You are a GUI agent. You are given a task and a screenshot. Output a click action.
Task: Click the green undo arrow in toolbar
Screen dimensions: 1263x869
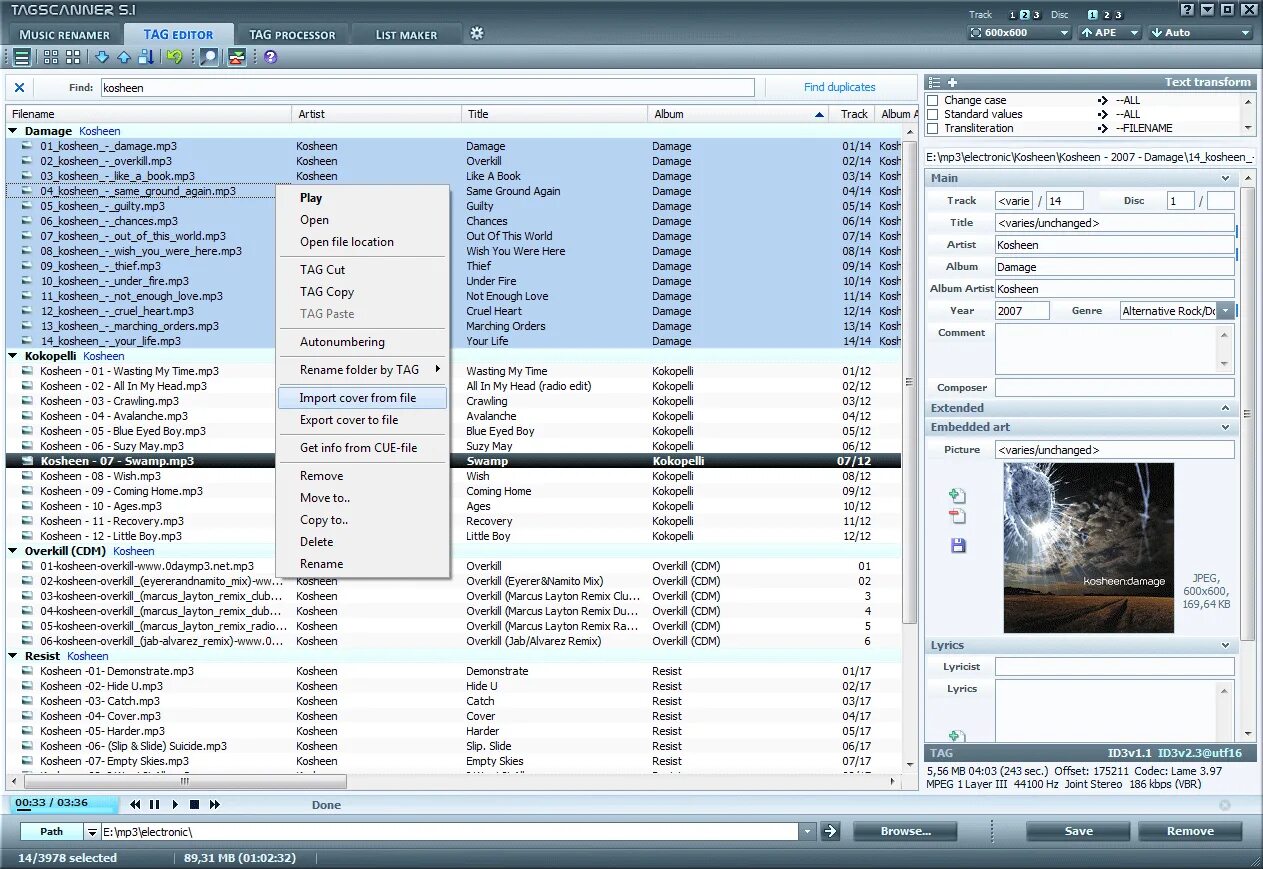[175, 57]
